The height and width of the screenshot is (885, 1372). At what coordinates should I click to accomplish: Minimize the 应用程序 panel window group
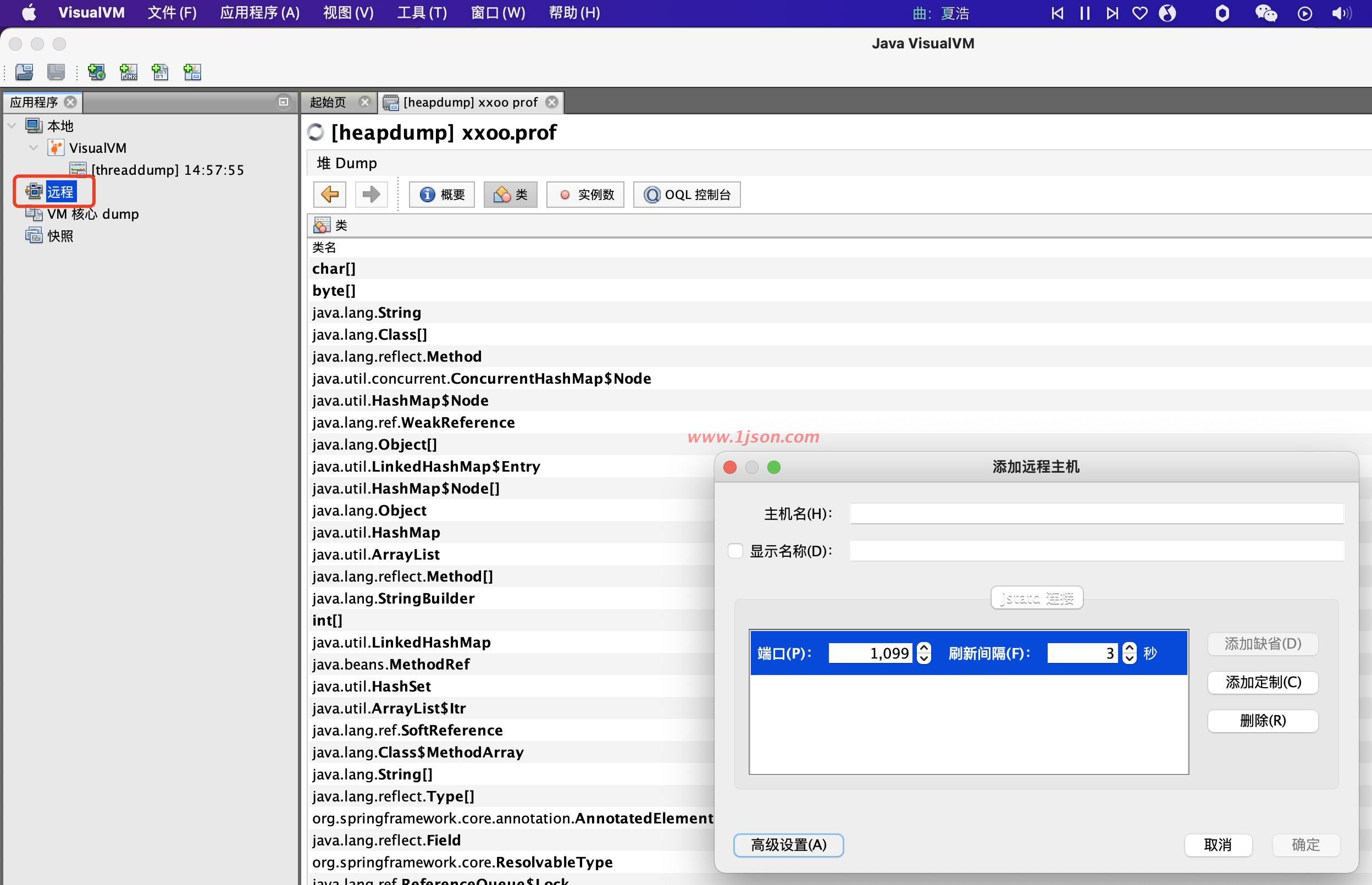[283, 102]
